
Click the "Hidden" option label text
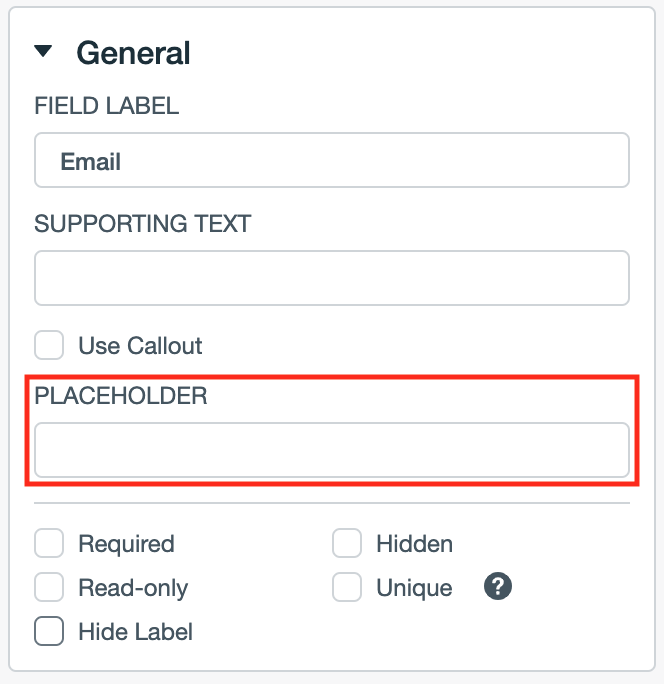pos(414,544)
